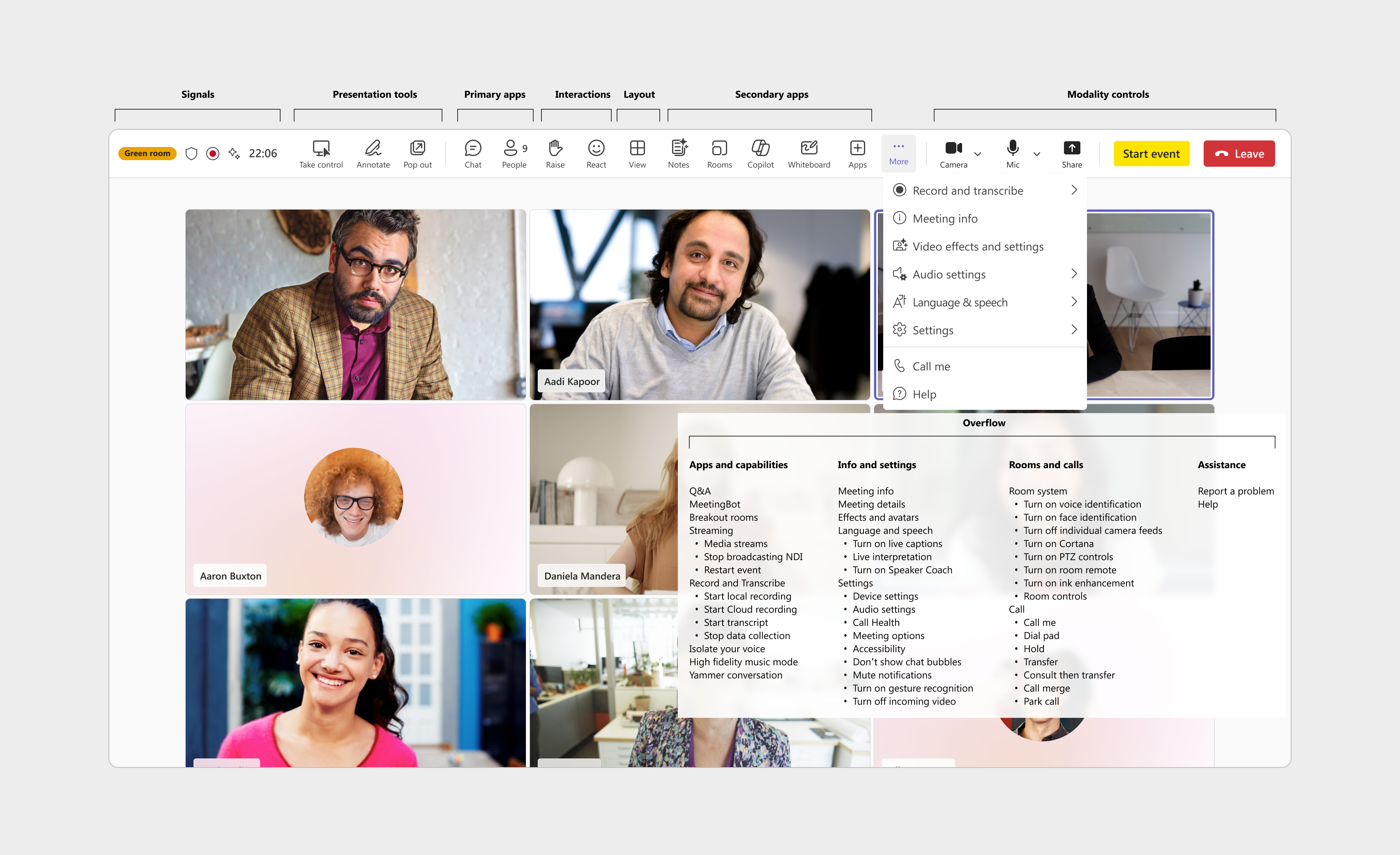Choose Call me from the menu
The width and height of the screenshot is (1400, 855).
pos(985,366)
